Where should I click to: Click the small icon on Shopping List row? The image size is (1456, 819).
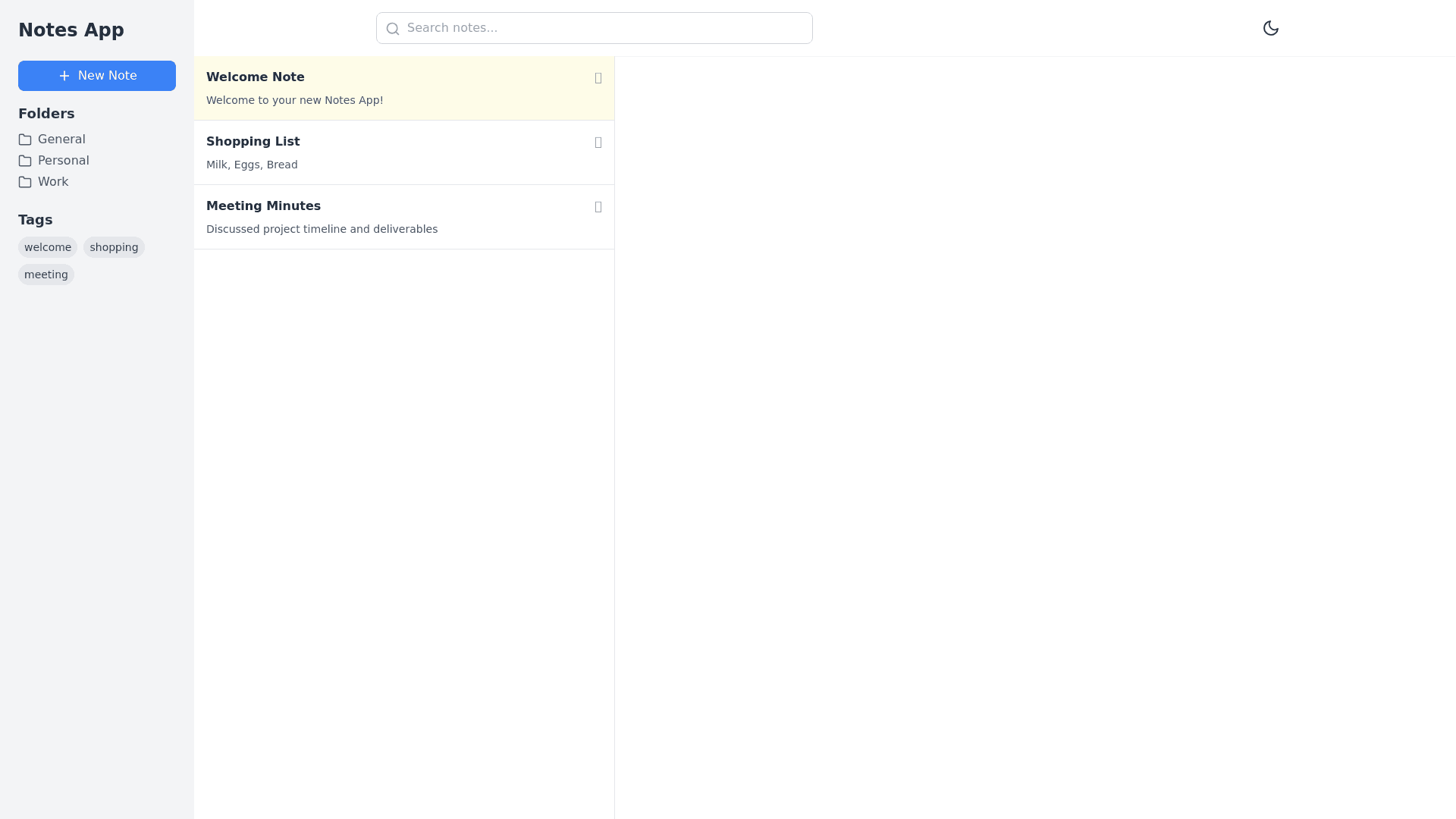[598, 143]
